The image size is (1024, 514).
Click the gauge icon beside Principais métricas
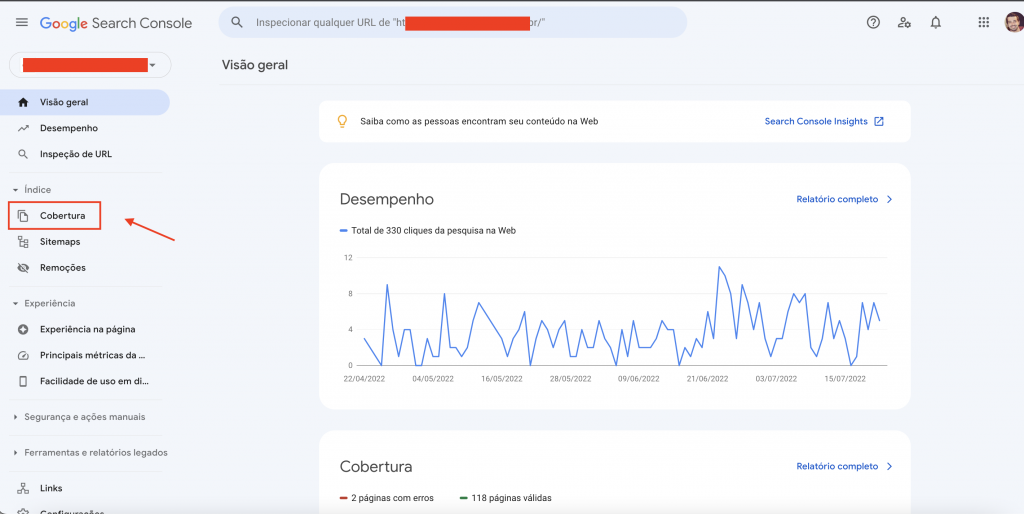(x=24, y=356)
